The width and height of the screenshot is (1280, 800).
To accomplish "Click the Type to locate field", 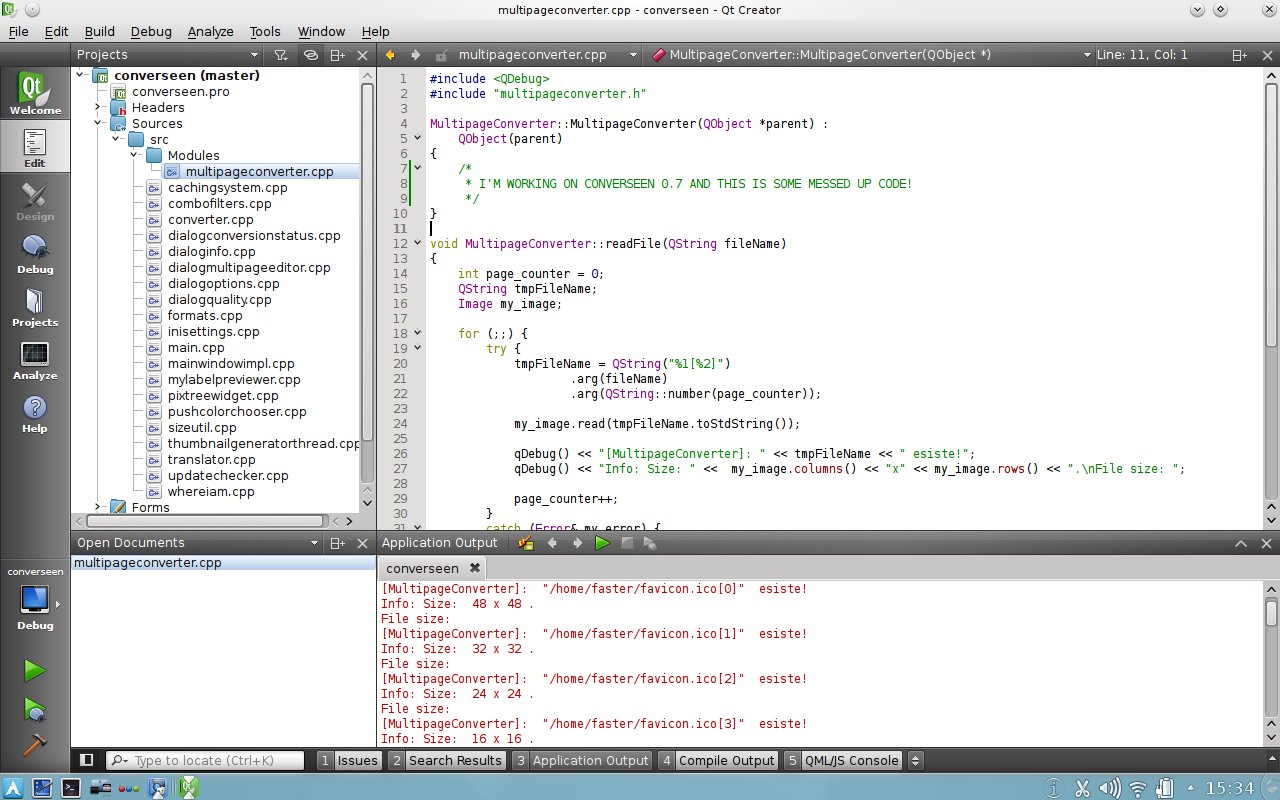I will coord(205,760).
